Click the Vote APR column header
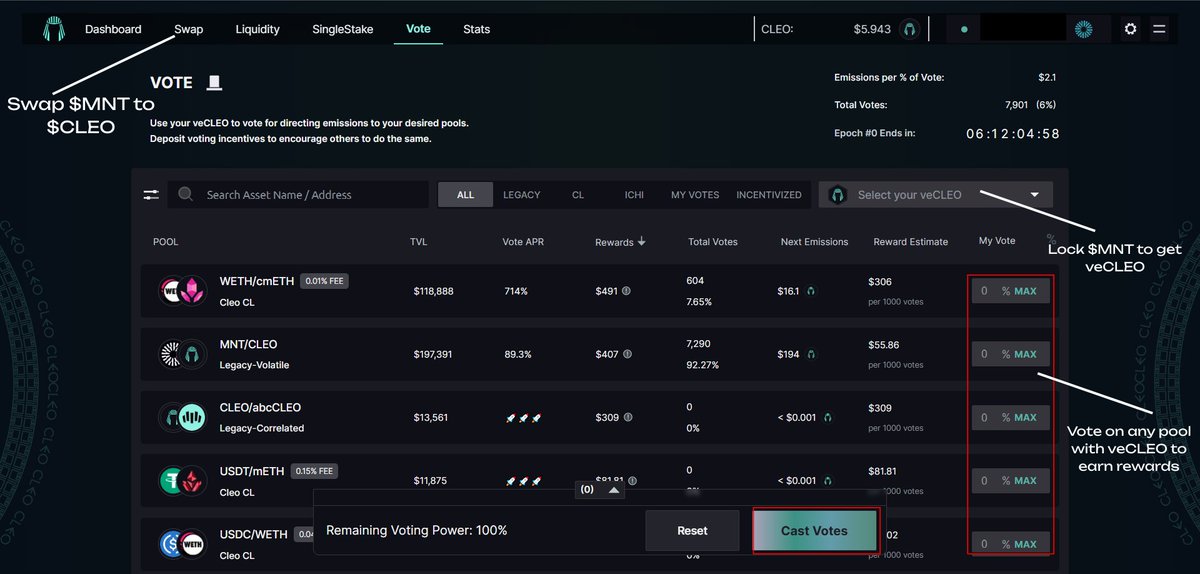This screenshot has height=574, width=1200. pos(525,242)
